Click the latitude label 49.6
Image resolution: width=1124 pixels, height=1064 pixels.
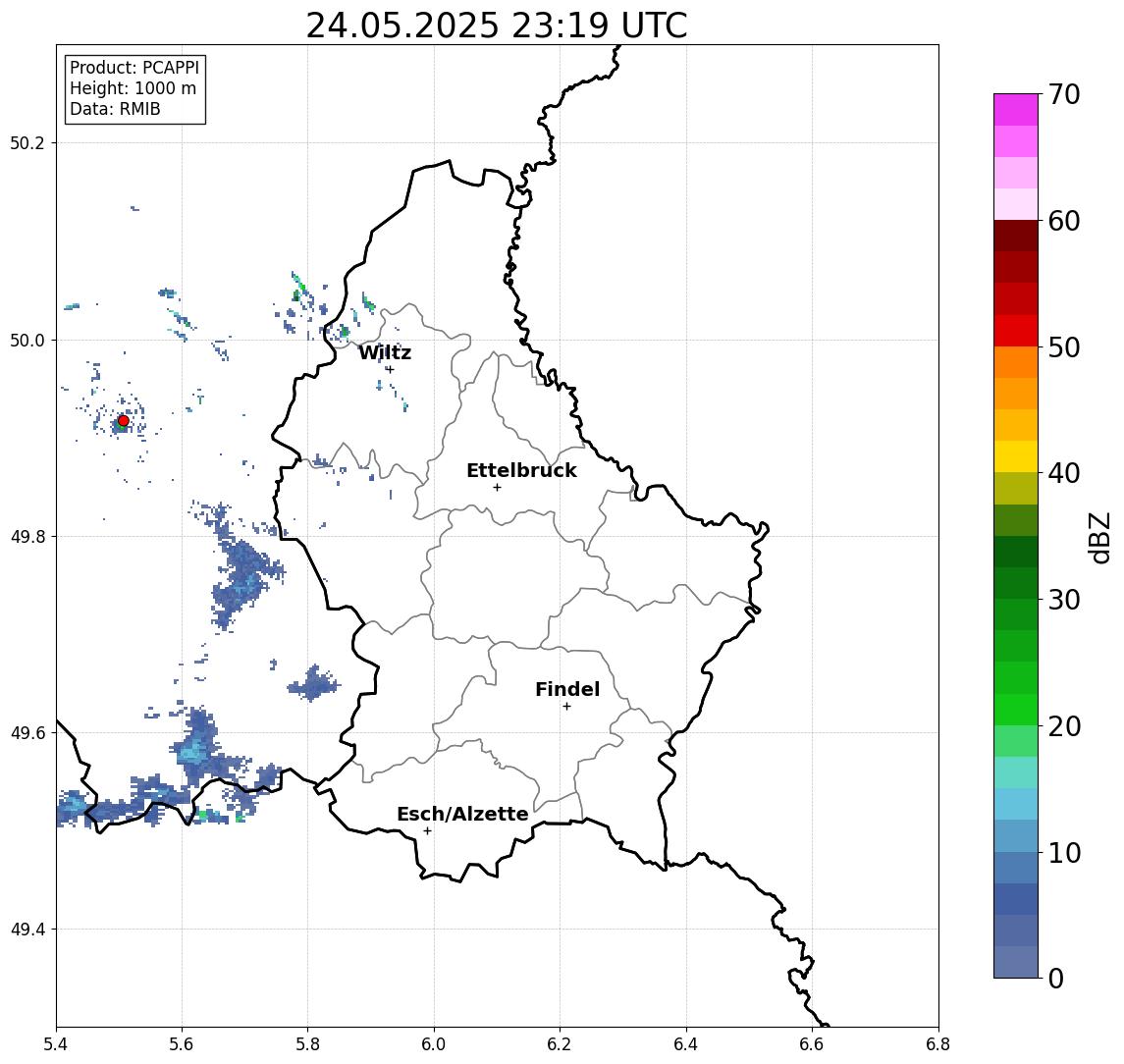click(27, 733)
